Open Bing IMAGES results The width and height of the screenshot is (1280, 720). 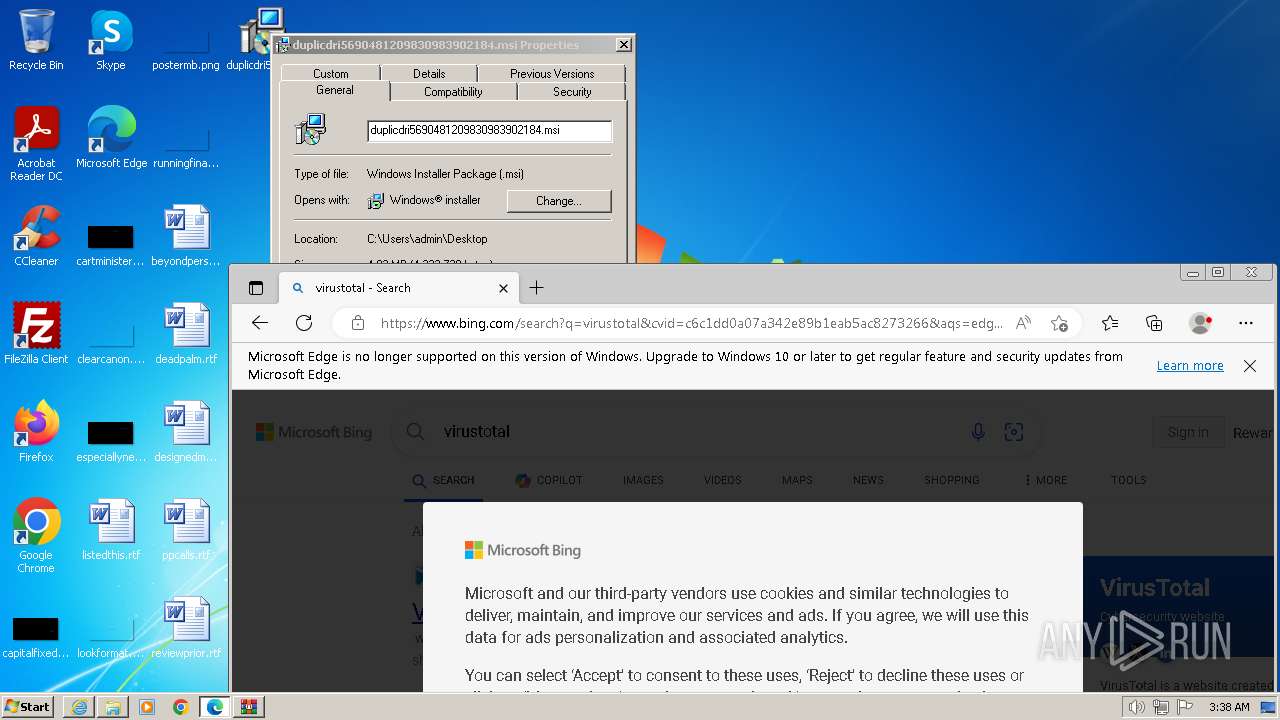click(x=643, y=480)
